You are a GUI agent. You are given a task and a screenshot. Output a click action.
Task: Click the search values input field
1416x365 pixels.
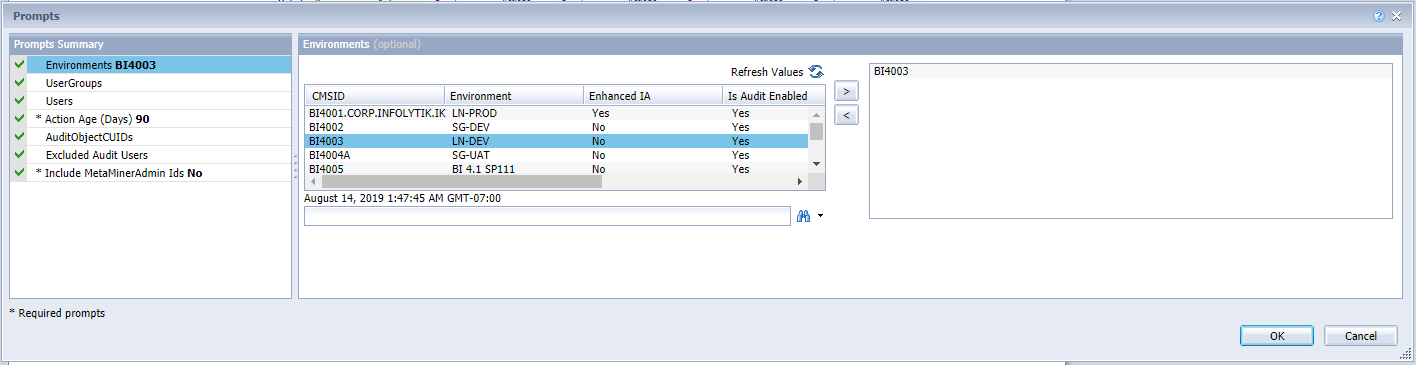pos(547,216)
